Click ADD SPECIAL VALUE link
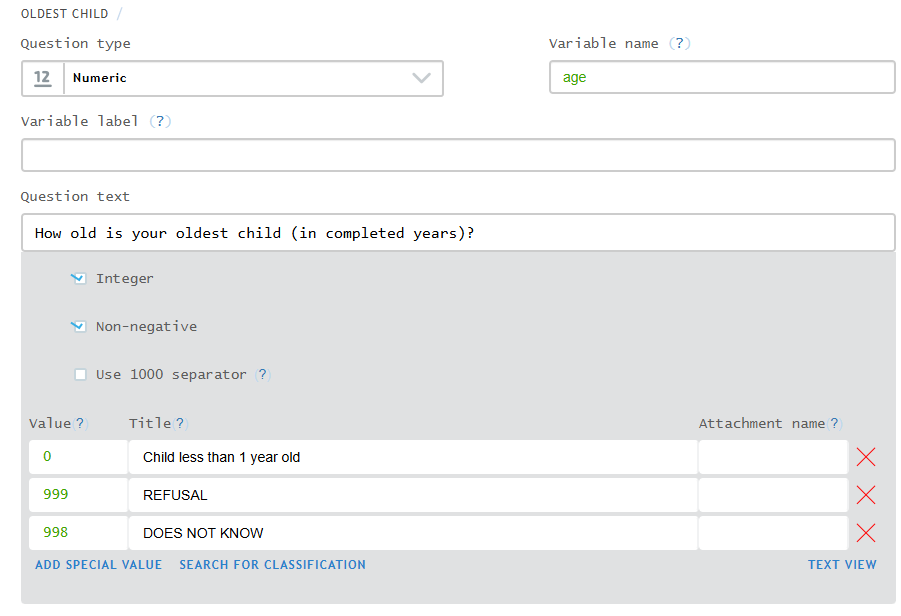The height and width of the screenshot is (616, 901). coord(98,565)
